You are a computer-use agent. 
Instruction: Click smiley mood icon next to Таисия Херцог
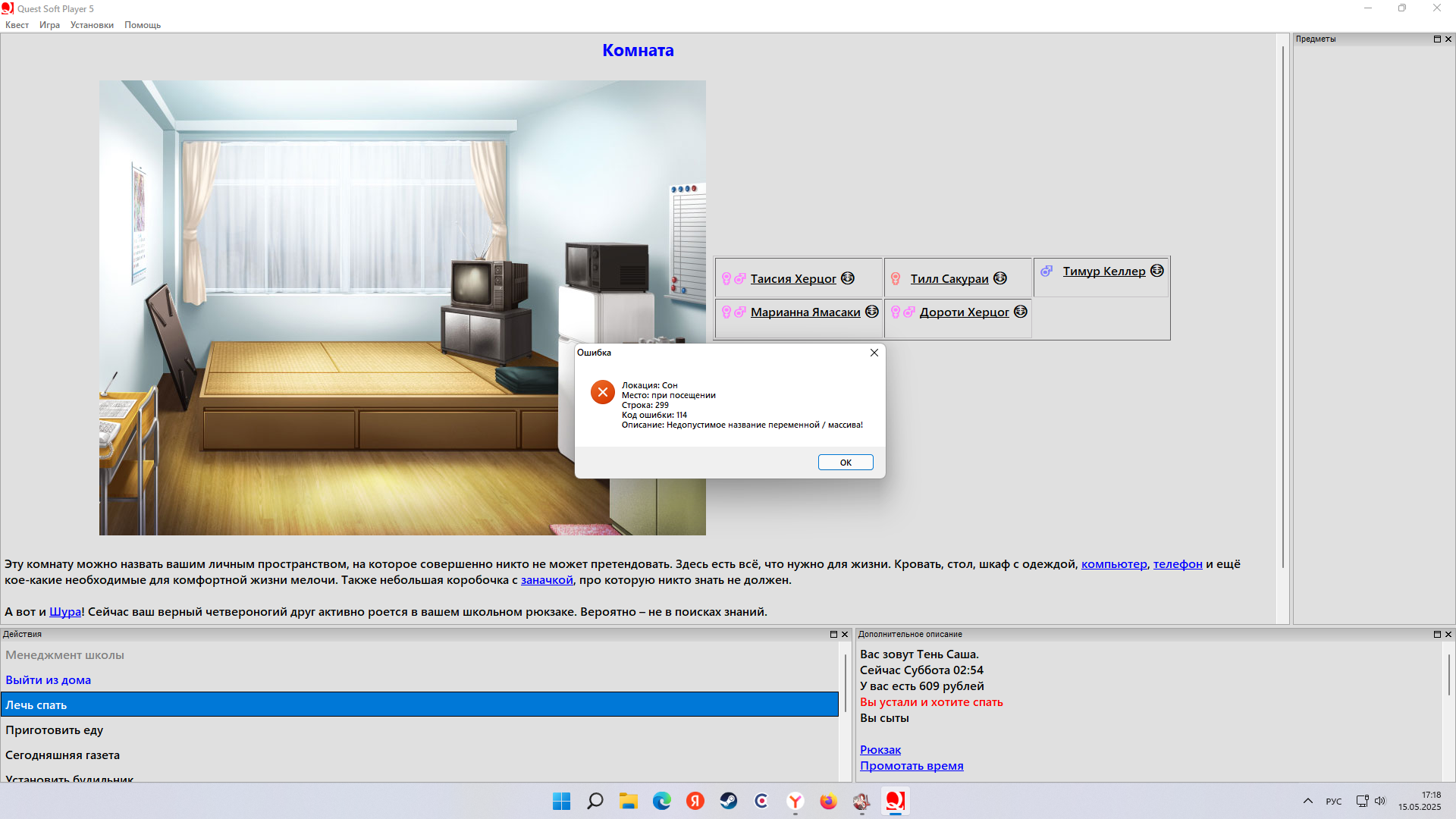click(x=848, y=278)
